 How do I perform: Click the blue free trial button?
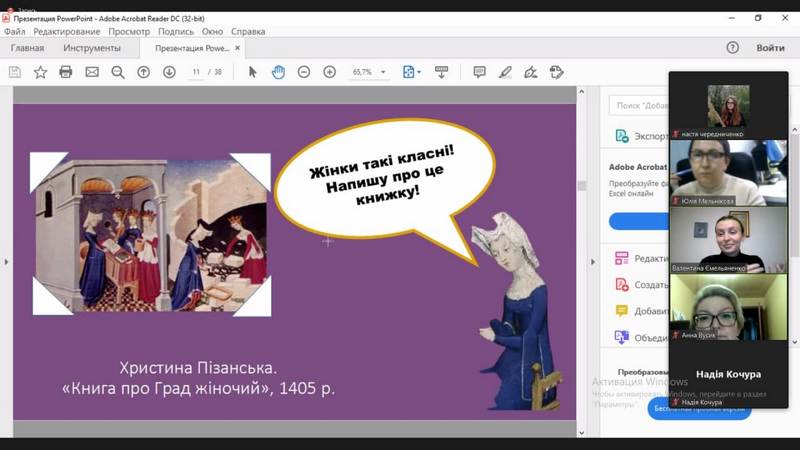(699, 409)
